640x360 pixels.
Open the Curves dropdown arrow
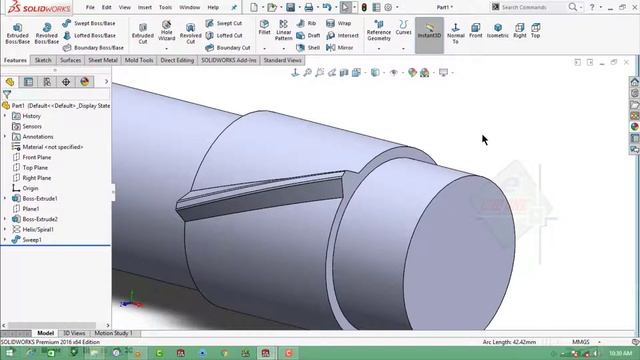point(403,49)
